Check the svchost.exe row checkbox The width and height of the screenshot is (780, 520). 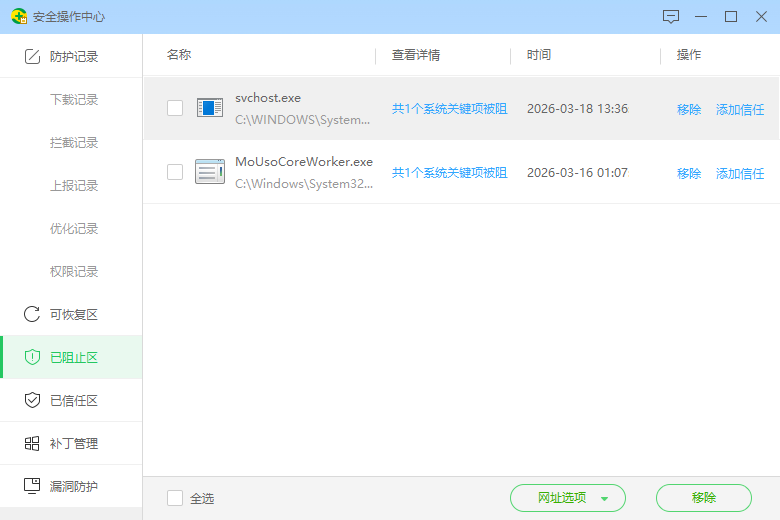pos(175,108)
